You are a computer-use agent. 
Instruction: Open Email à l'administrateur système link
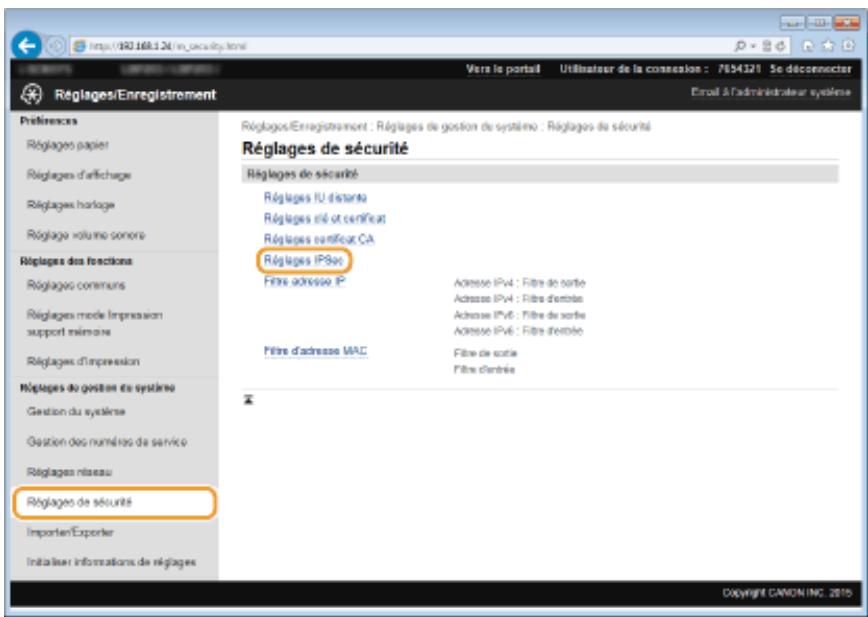coord(771,92)
